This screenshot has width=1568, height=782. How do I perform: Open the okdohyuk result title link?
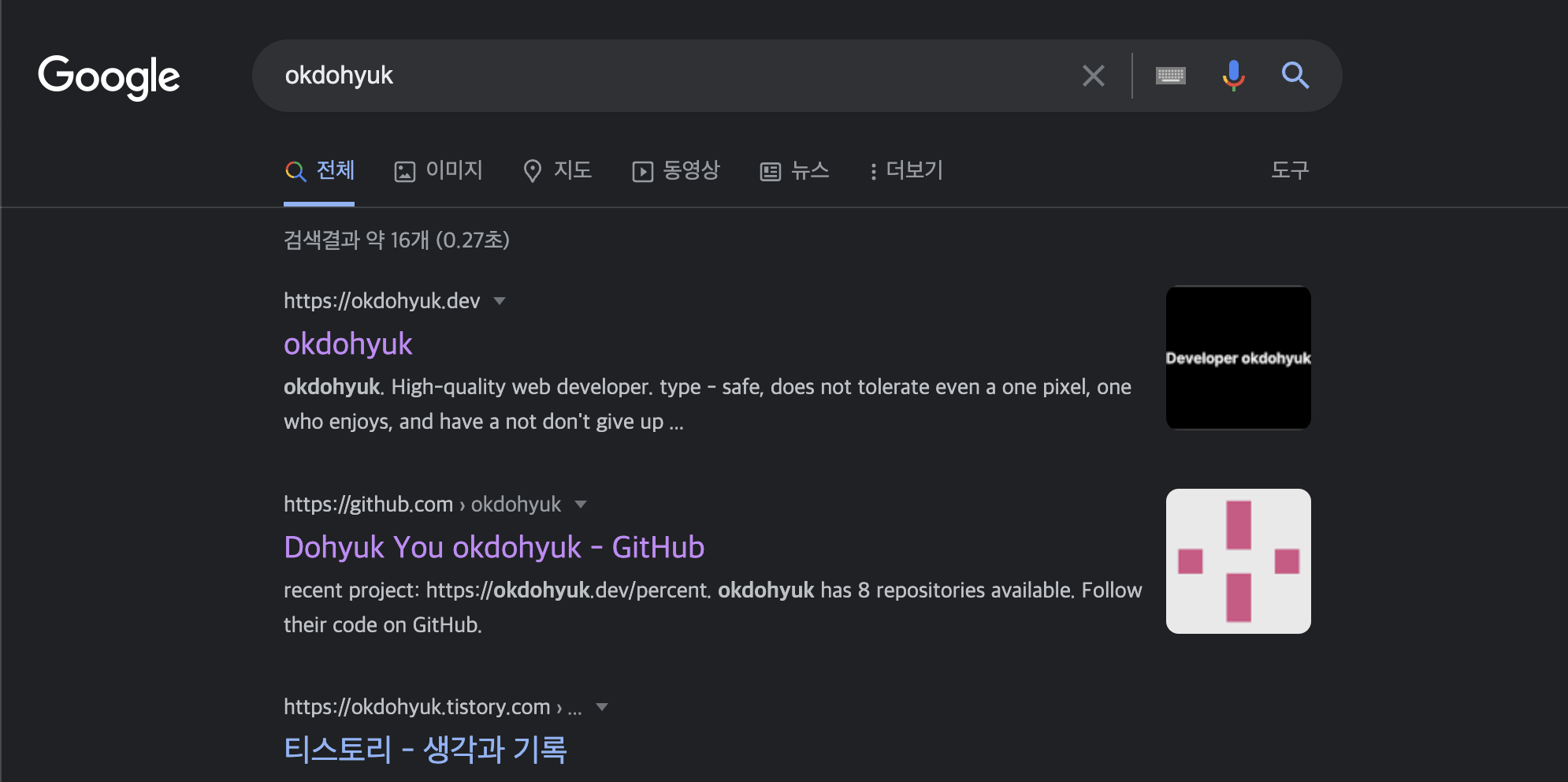(x=347, y=344)
